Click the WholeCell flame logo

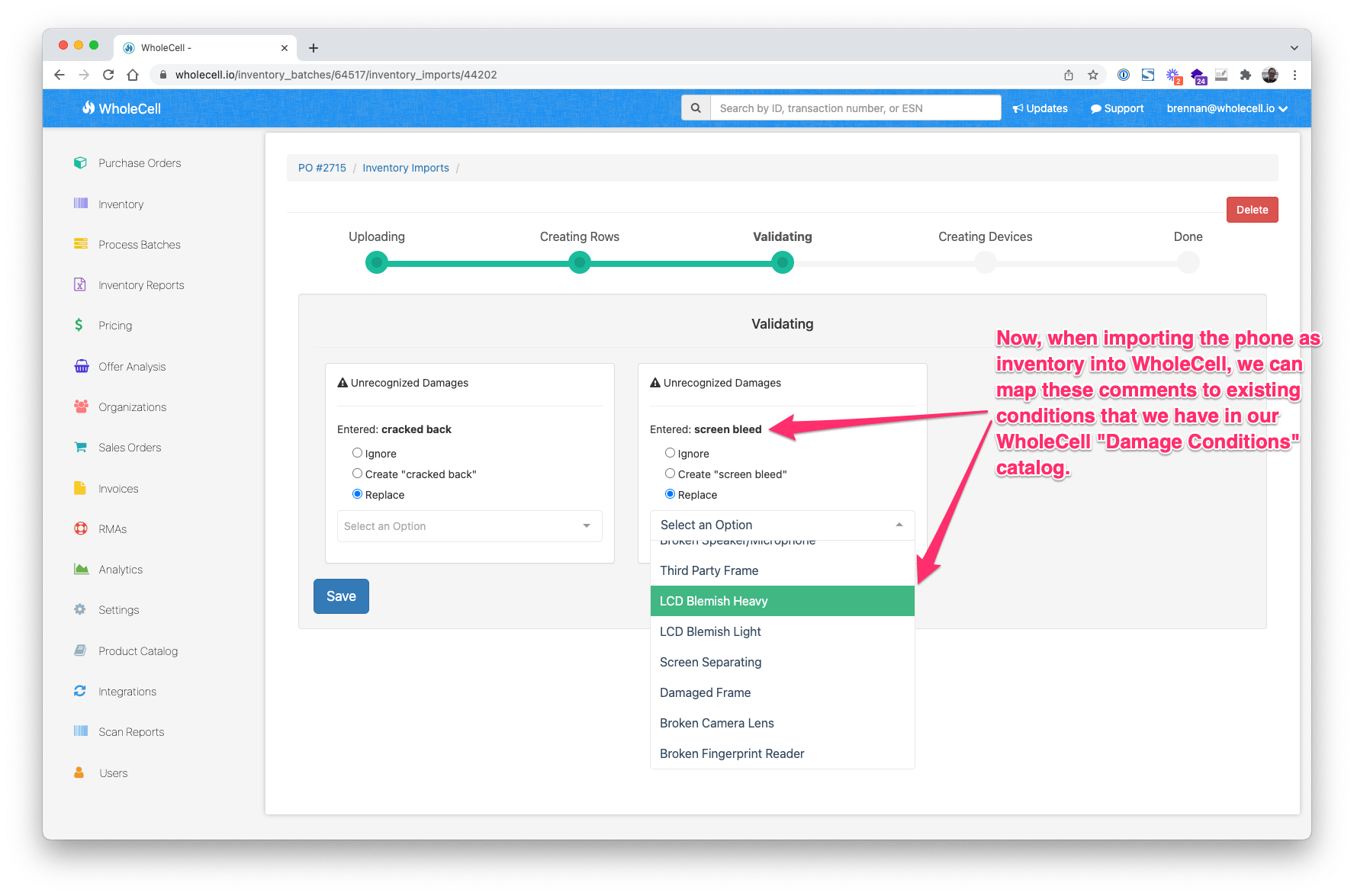click(x=89, y=108)
